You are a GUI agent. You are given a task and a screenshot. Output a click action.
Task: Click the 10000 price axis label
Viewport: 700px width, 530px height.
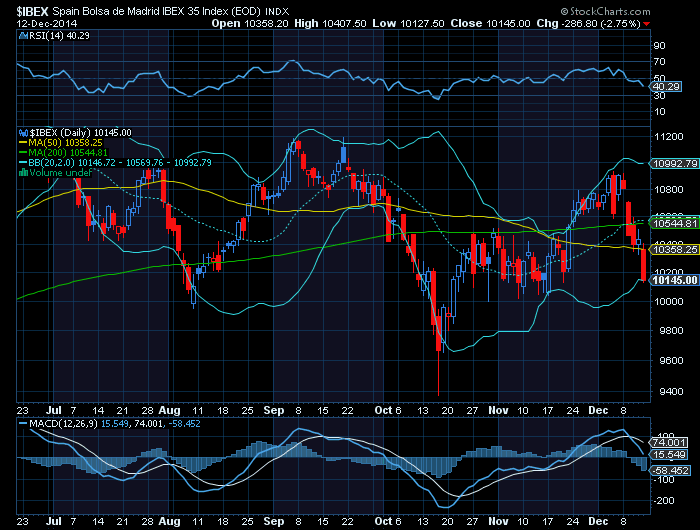pyautogui.click(x=668, y=302)
